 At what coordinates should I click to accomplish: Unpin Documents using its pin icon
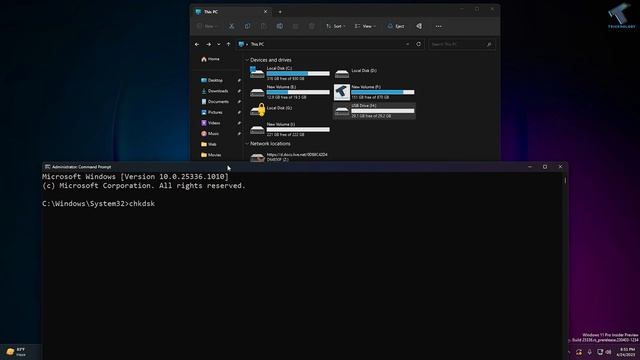tap(239, 102)
